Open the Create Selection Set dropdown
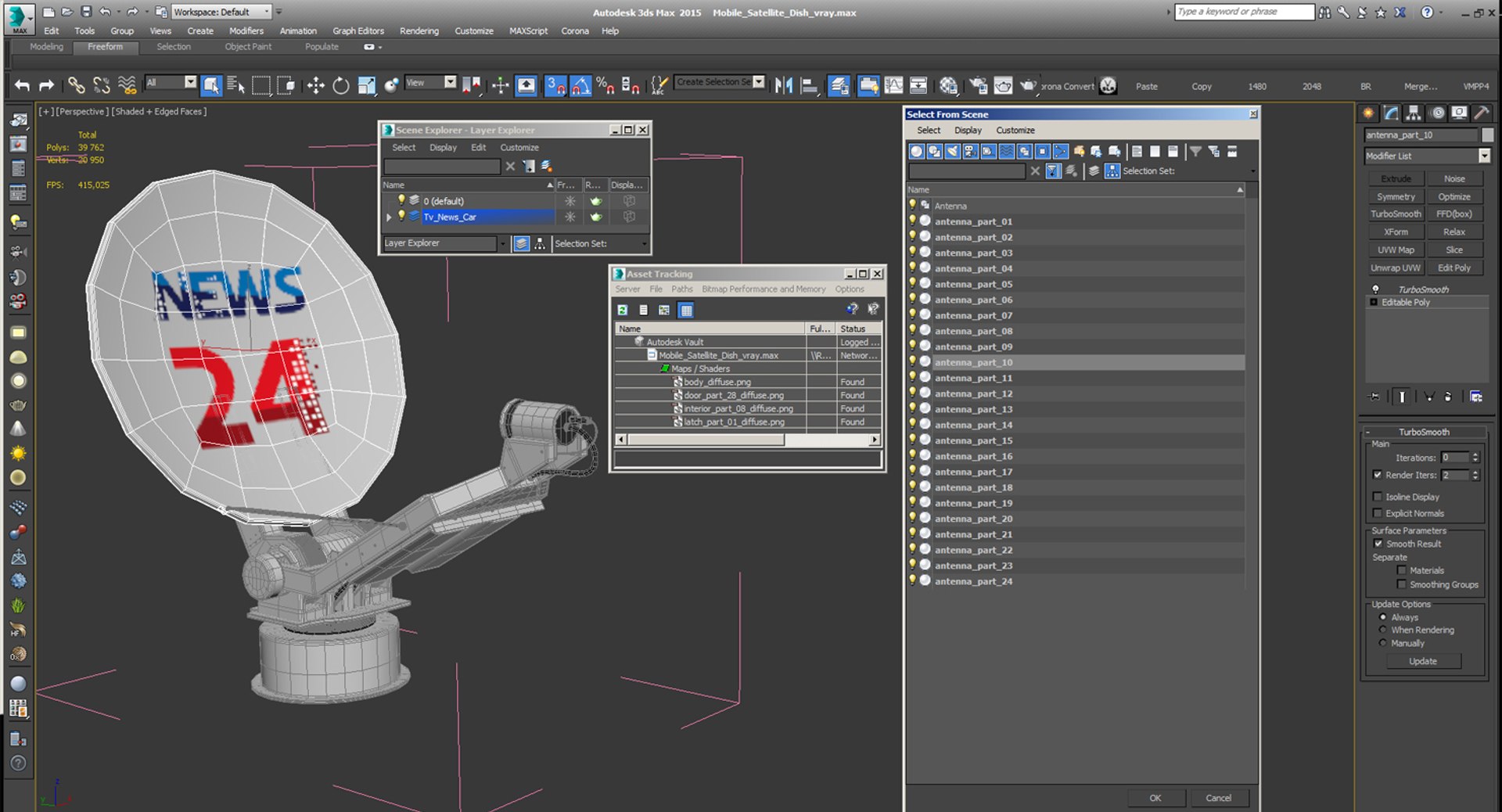The image size is (1502, 812). (x=758, y=82)
